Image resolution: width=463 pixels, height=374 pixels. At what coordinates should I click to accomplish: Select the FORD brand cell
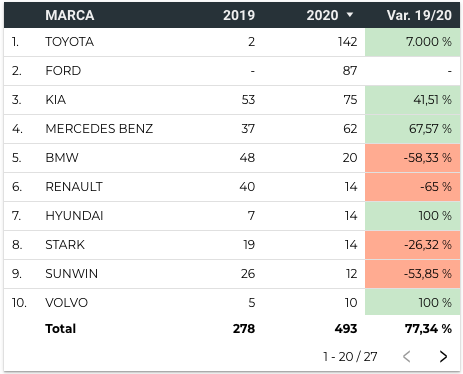point(63,71)
